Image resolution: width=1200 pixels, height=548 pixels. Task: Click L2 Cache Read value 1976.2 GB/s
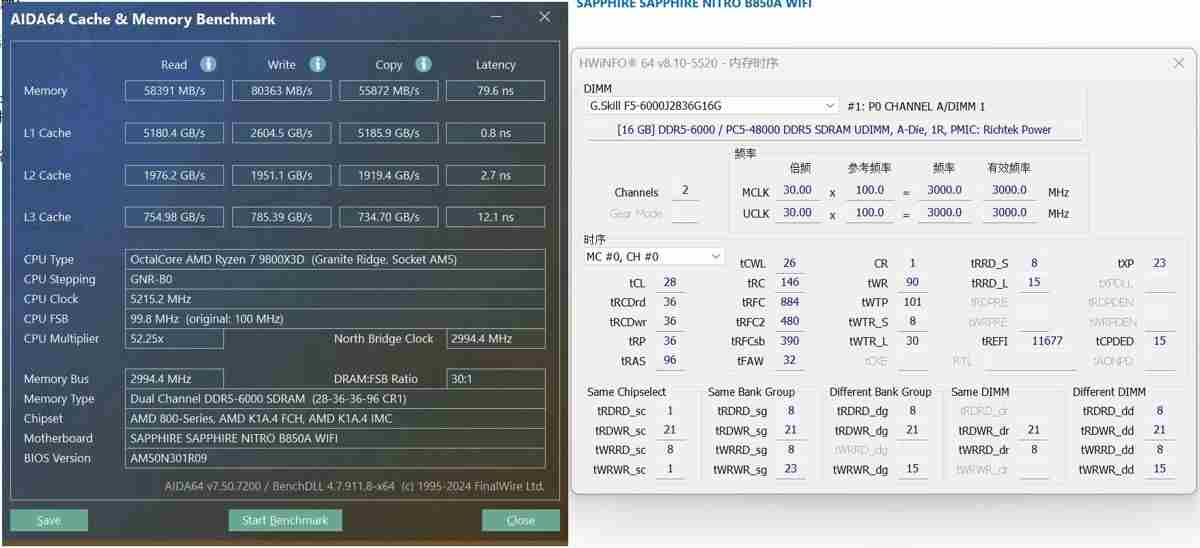pyautogui.click(x=174, y=175)
